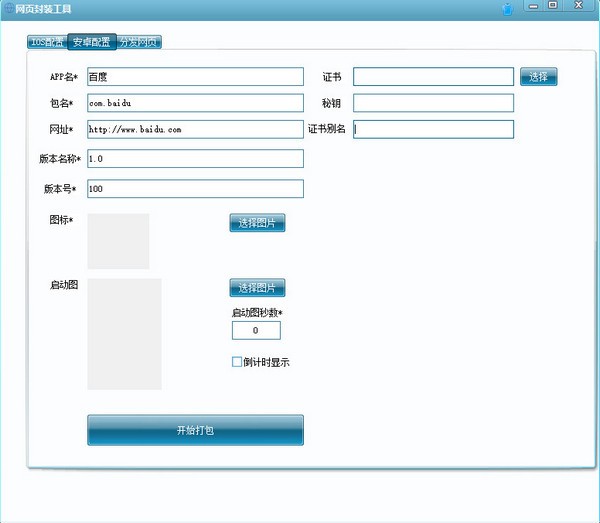Viewport: 600px width, 523px height.
Task: Enable the 倒计时显示 checkbox
Action: click(x=237, y=362)
